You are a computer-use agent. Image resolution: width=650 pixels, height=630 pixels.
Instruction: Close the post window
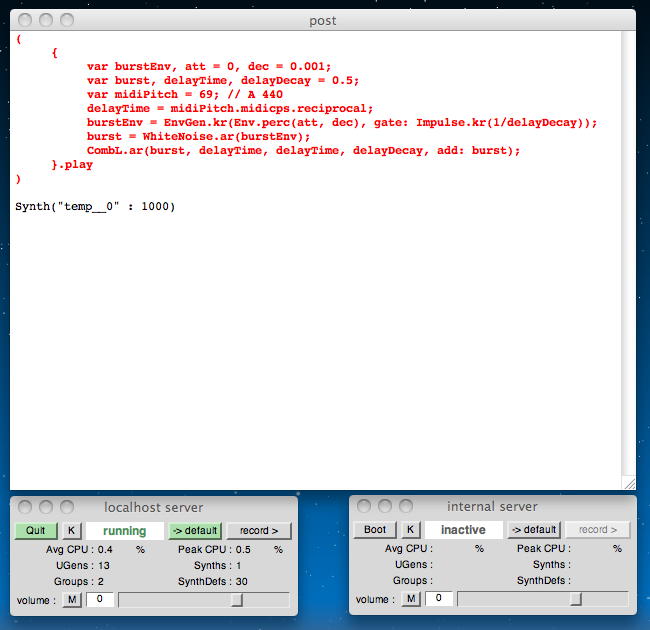point(25,19)
